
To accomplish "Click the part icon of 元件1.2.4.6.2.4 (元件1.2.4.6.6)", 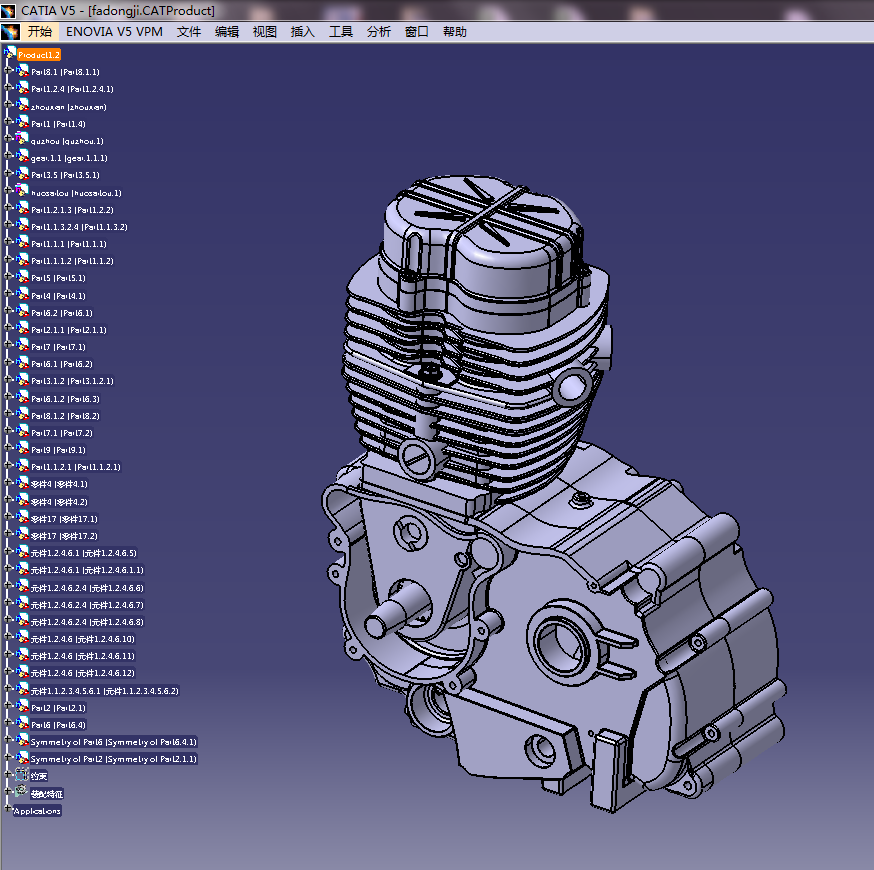I will coord(22,586).
